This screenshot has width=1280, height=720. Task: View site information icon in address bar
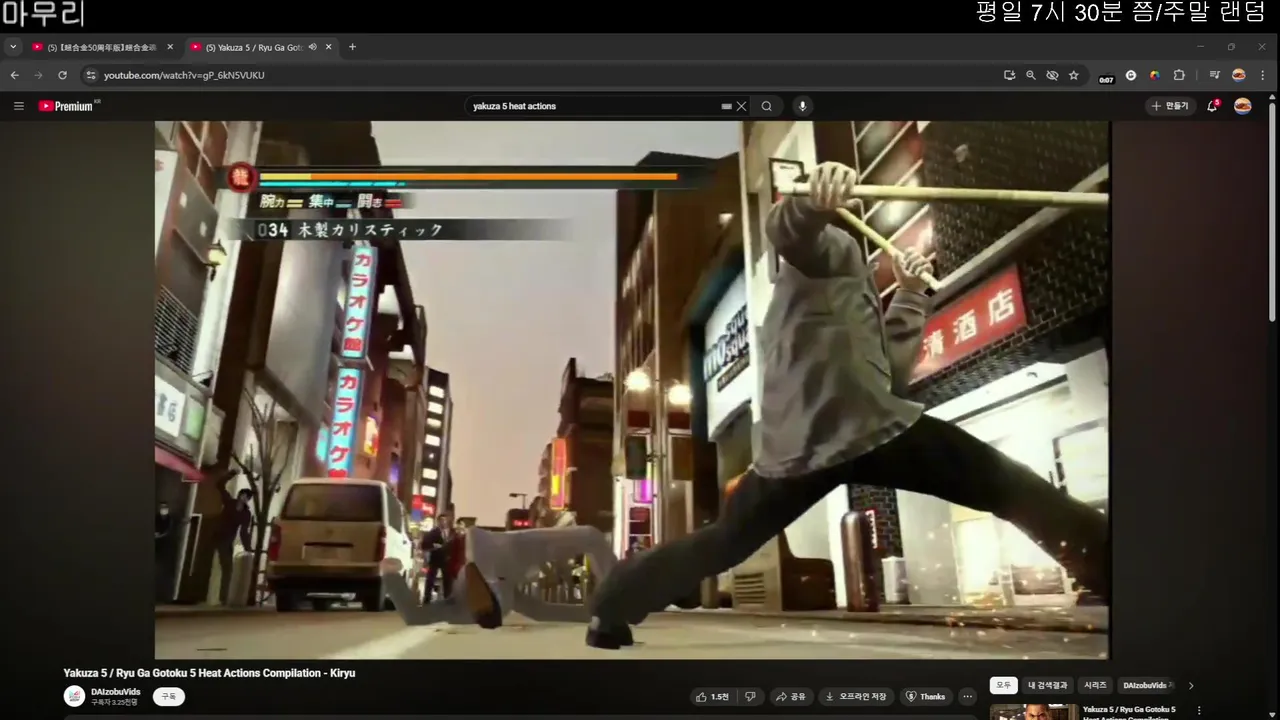[x=91, y=75]
